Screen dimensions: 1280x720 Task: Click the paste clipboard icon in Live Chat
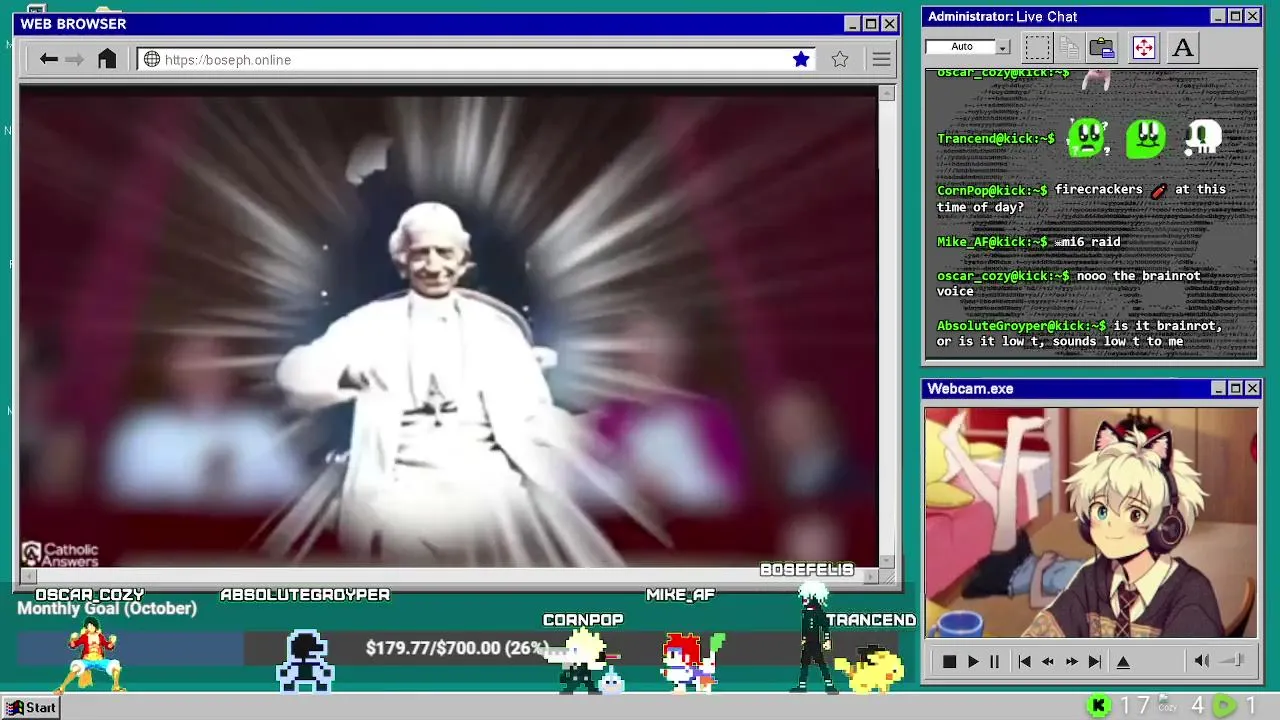pyautogui.click(x=1102, y=47)
